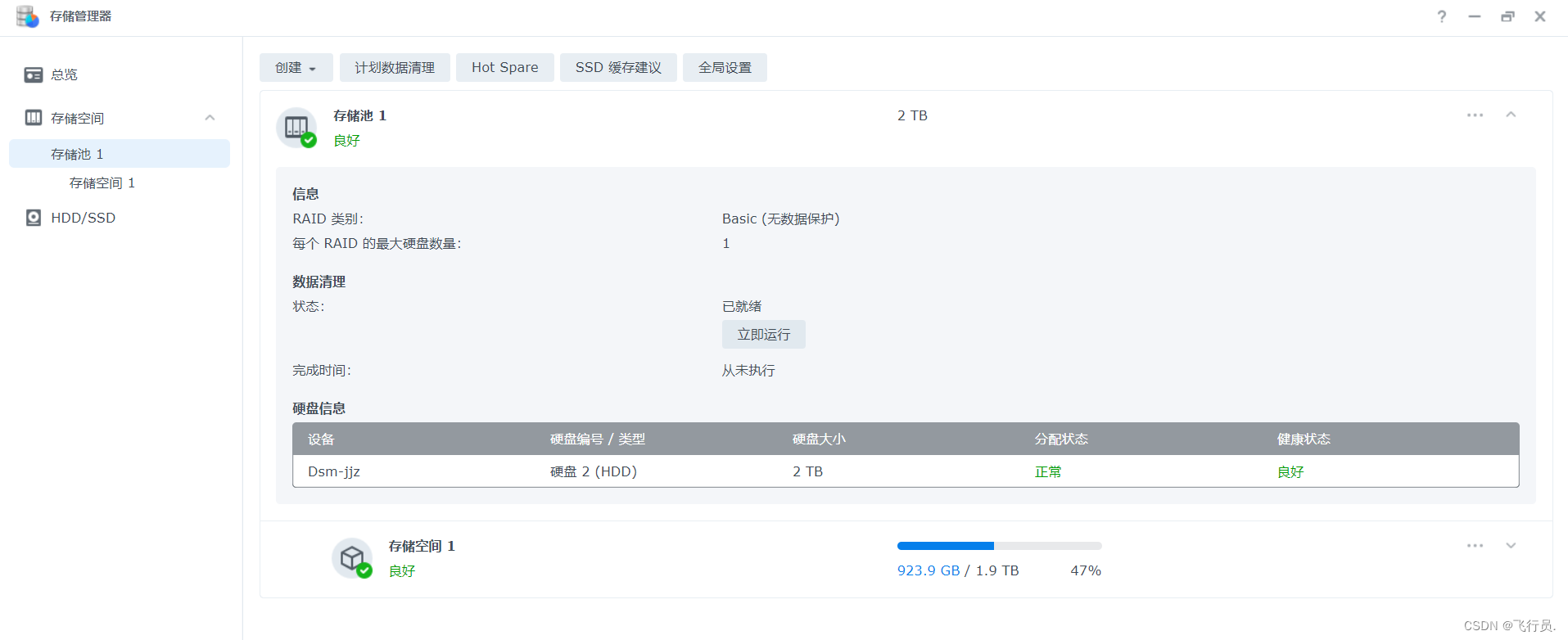Open the Hot Spare settings
The height and width of the screenshot is (640, 1568).
pos(504,68)
